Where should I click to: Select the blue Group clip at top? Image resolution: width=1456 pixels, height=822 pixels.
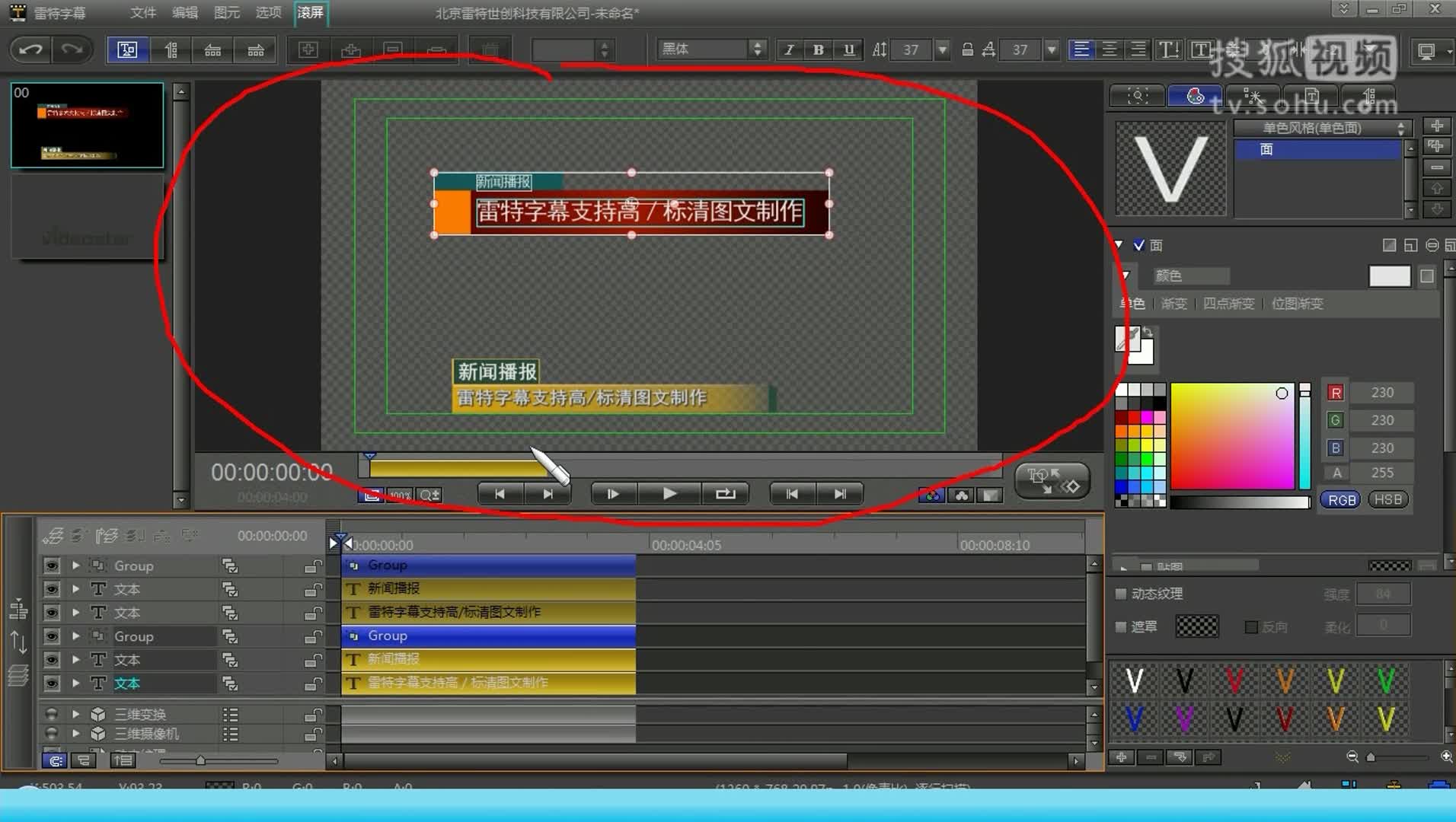pyautogui.click(x=488, y=566)
